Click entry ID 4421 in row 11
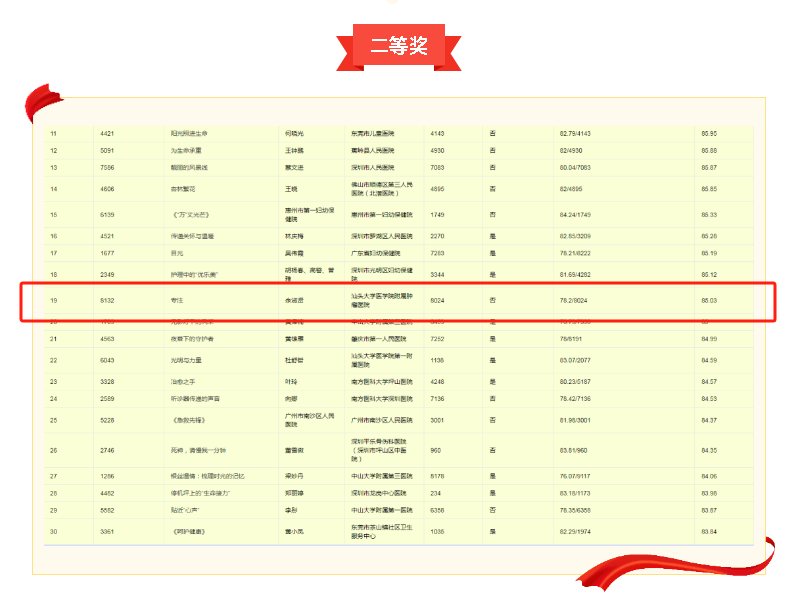The image size is (787, 604). click(x=109, y=133)
